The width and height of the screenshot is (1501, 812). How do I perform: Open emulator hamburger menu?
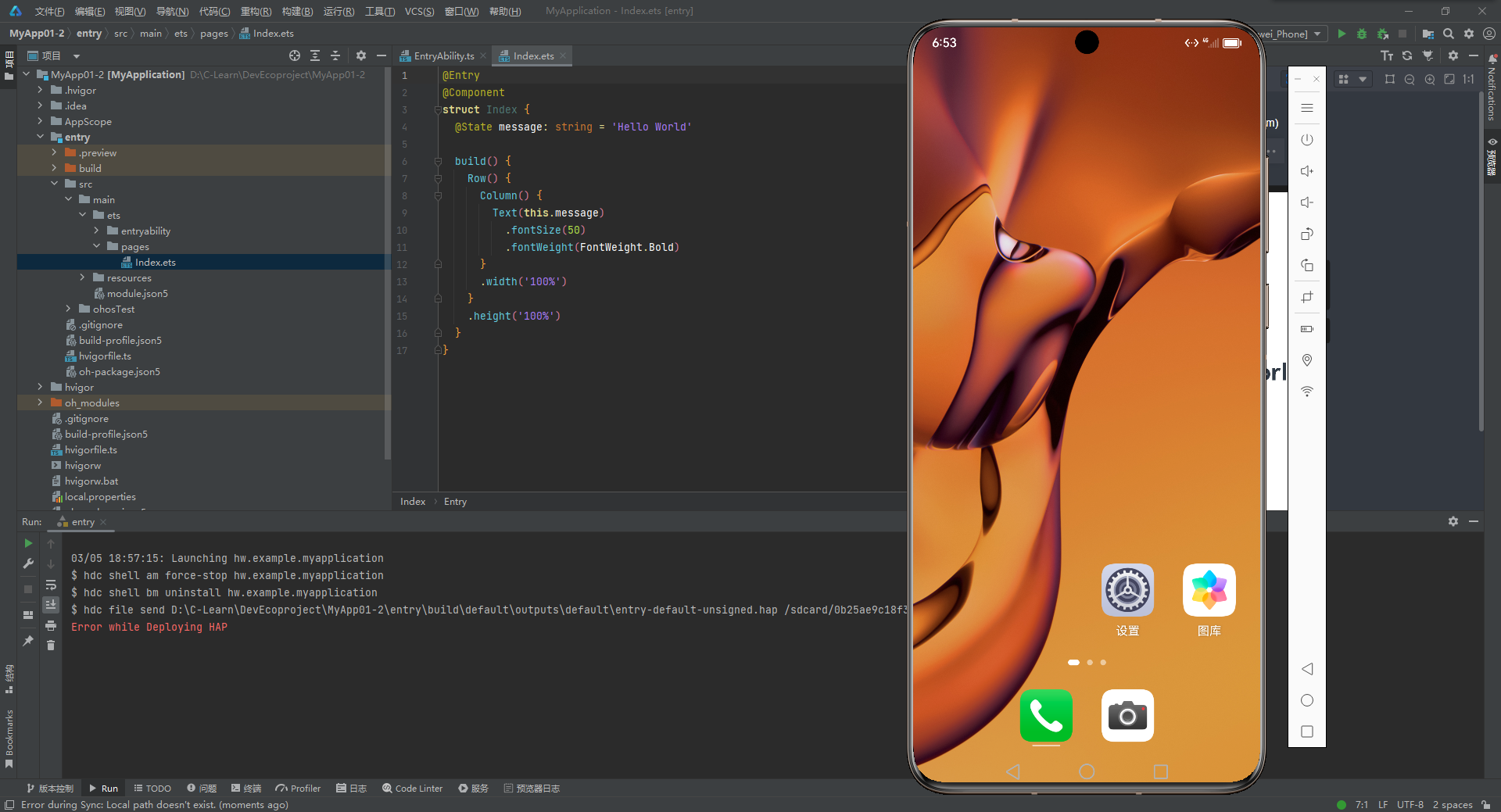coord(1307,108)
